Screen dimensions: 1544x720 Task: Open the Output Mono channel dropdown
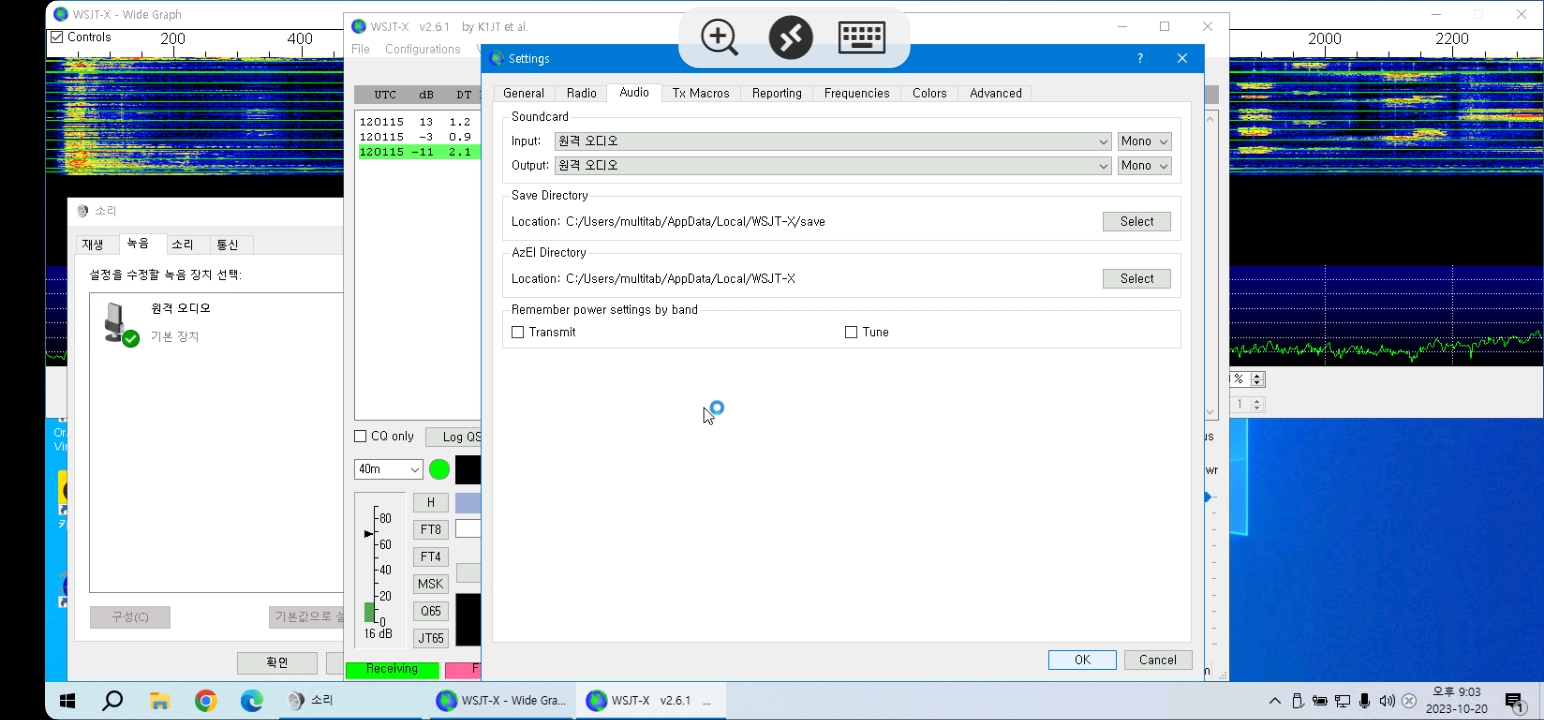point(1144,165)
